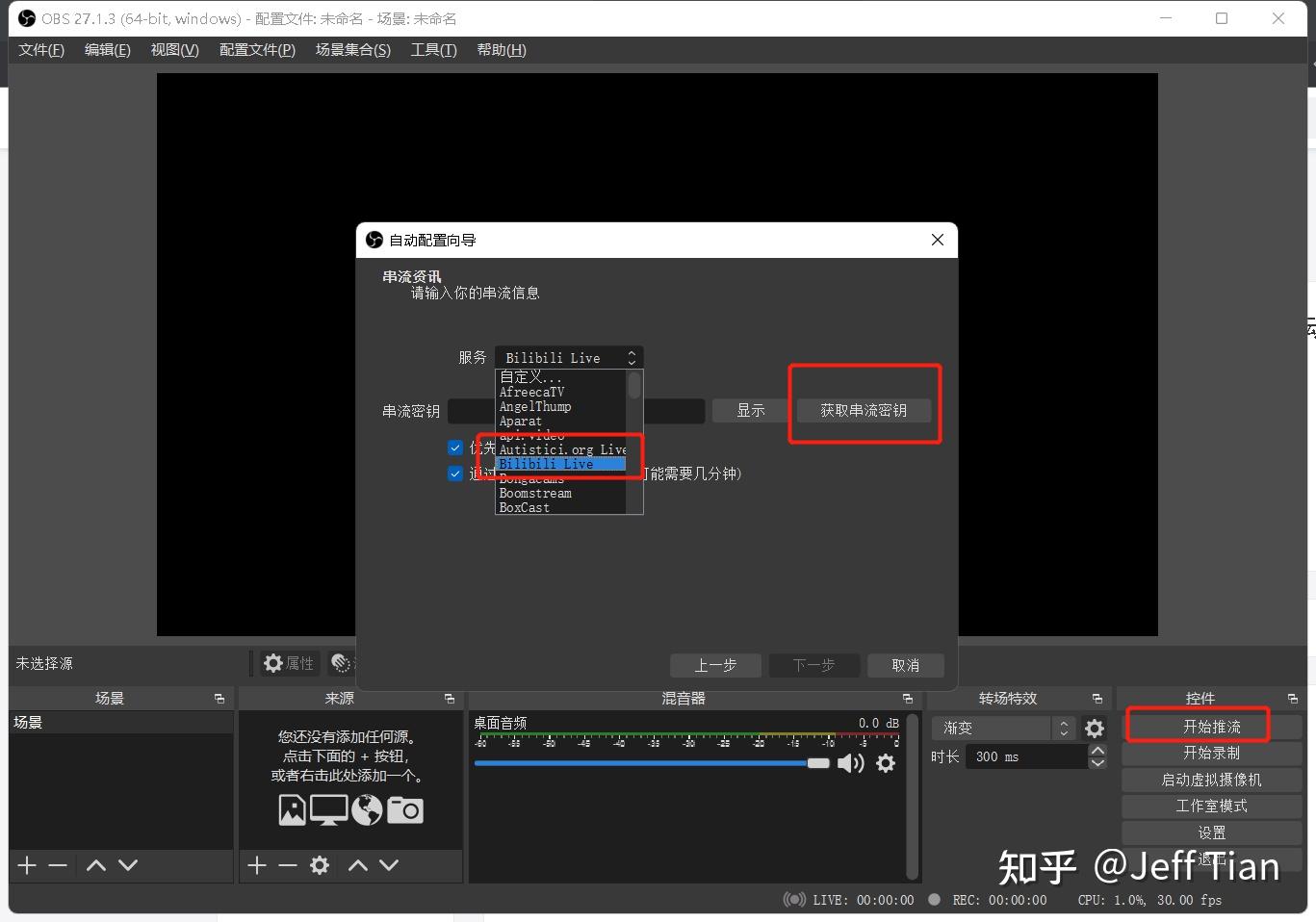Undock the 控件 panel via float icon
Screen dimensions: 1316x922
click(x=1293, y=699)
